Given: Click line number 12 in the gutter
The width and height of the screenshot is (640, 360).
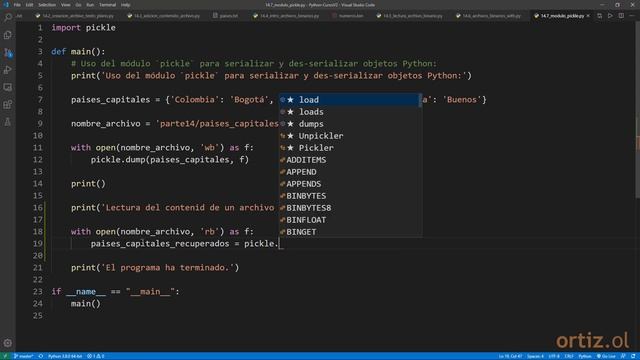Looking at the screenshot, I should coord(38,160).
